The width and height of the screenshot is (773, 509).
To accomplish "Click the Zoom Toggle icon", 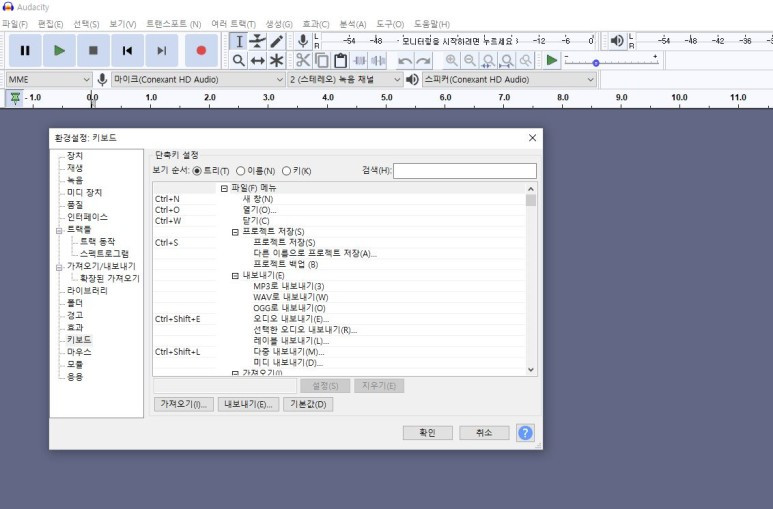I will pos(526,61).
